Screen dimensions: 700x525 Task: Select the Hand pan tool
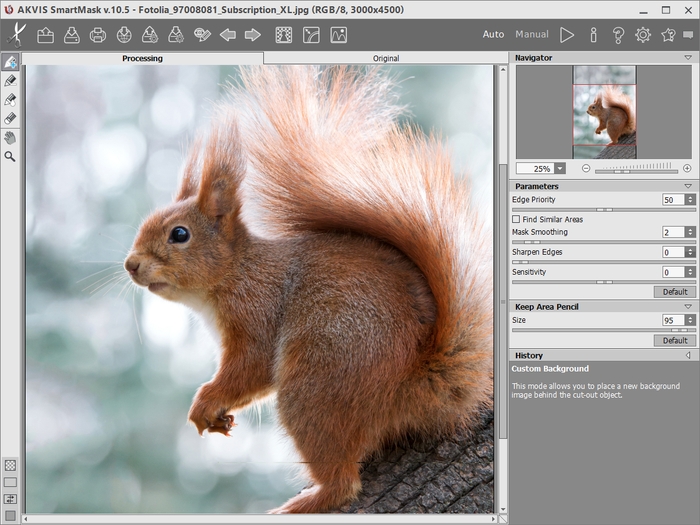(x=10, y=138)
